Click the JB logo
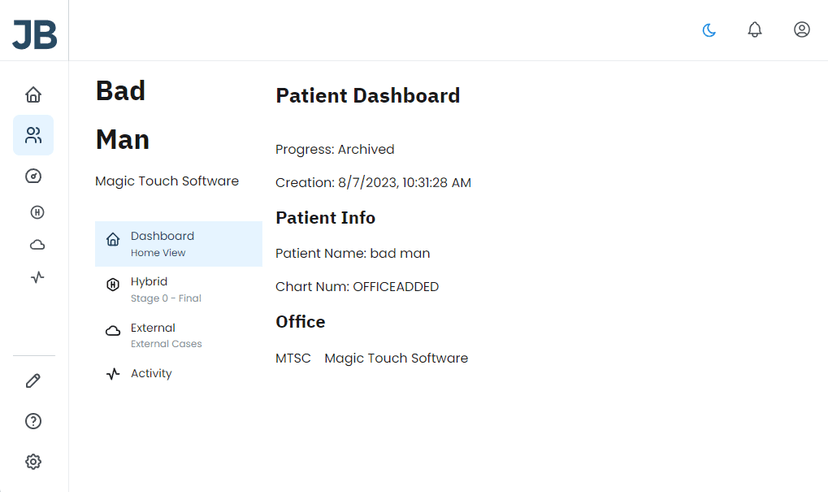The width and height of the screenshot is (828, 492). click(x=34, y=34)
